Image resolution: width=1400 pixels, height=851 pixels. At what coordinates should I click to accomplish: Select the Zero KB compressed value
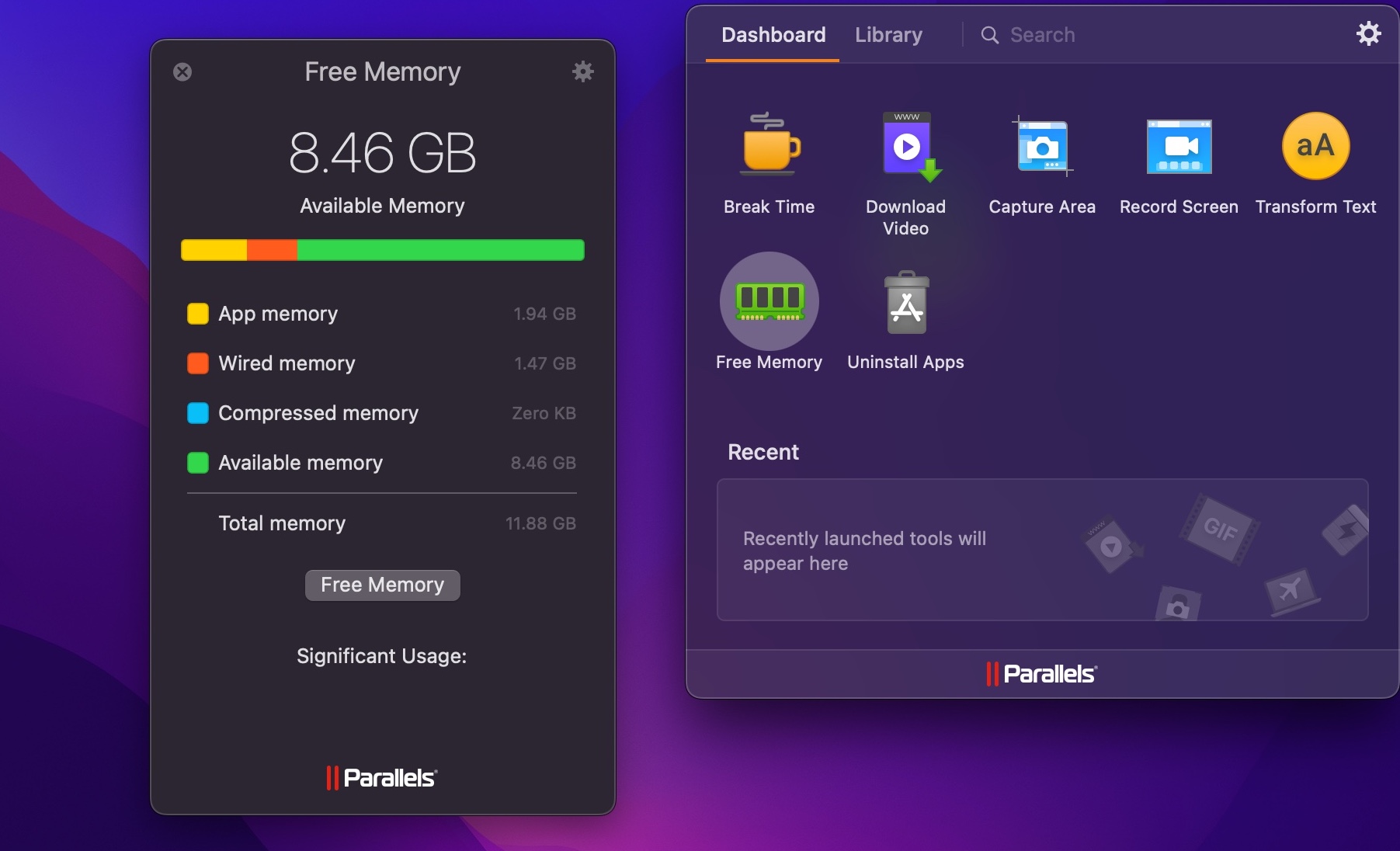[544, 413]
